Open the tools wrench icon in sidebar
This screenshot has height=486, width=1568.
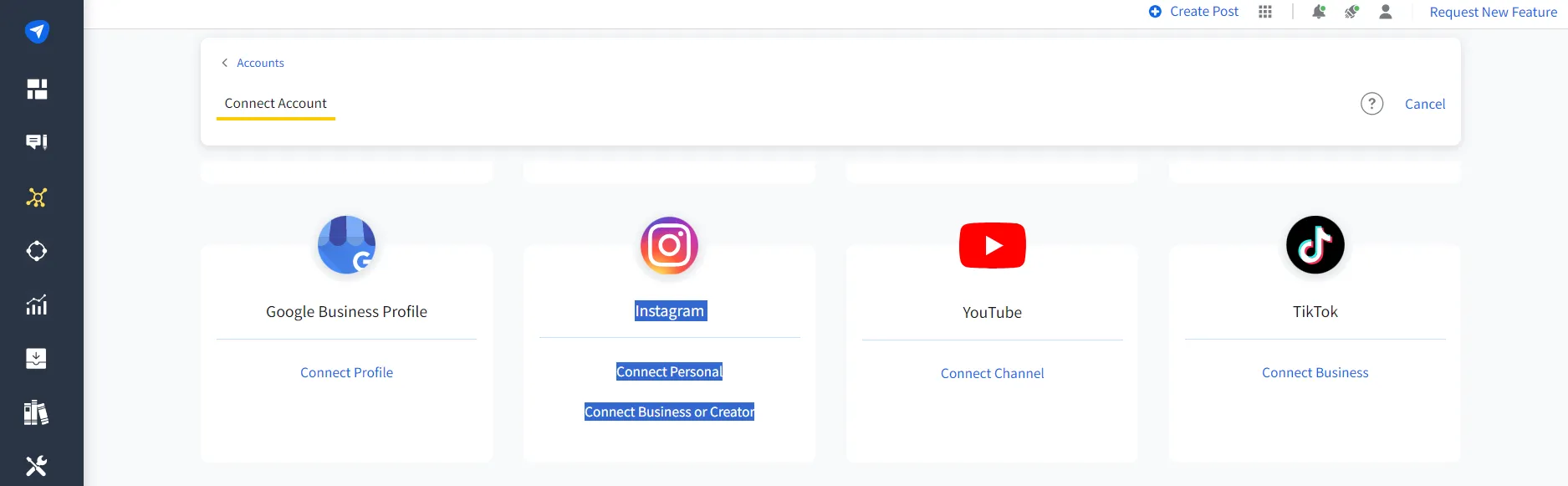(x=37, y=466)
